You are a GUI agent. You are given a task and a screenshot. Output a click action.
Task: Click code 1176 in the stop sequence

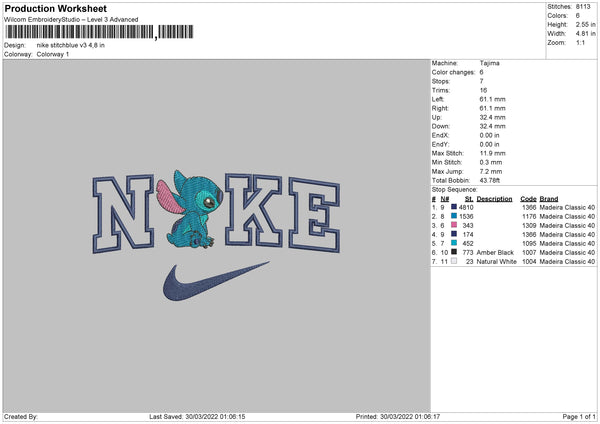click(529, 217)
